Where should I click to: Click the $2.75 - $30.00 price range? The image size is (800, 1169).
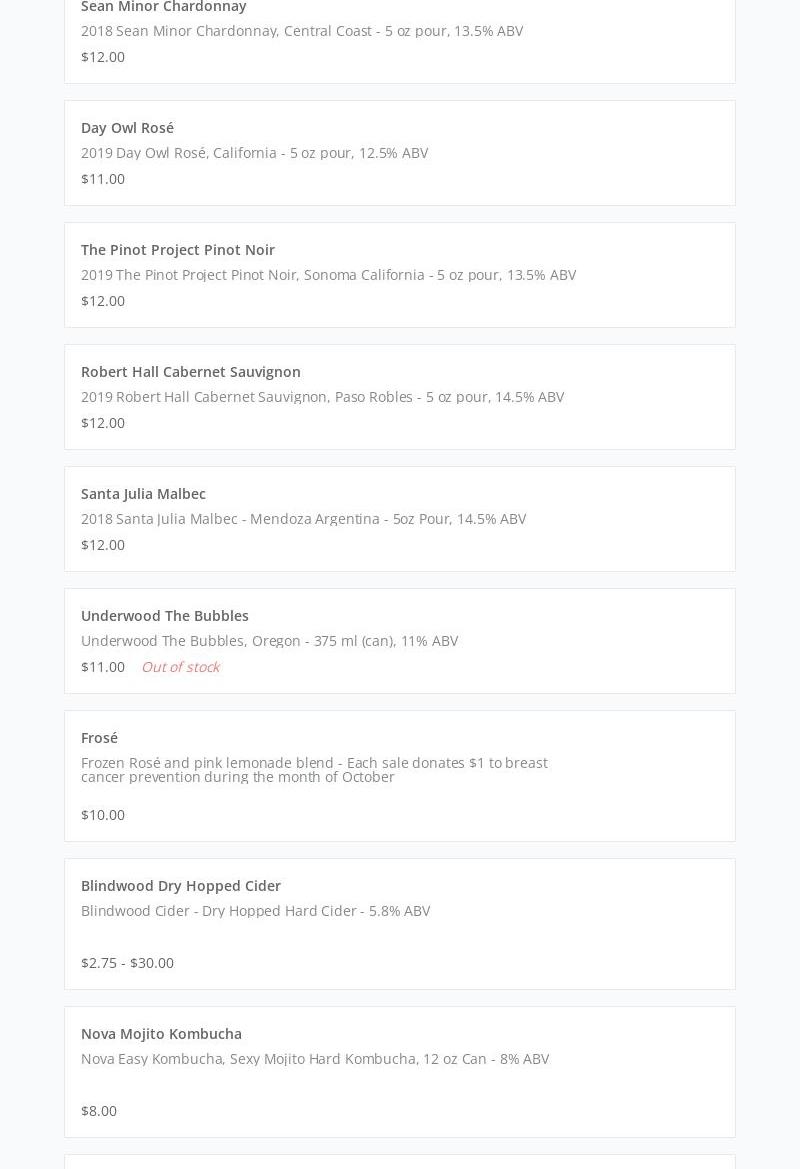127,962
